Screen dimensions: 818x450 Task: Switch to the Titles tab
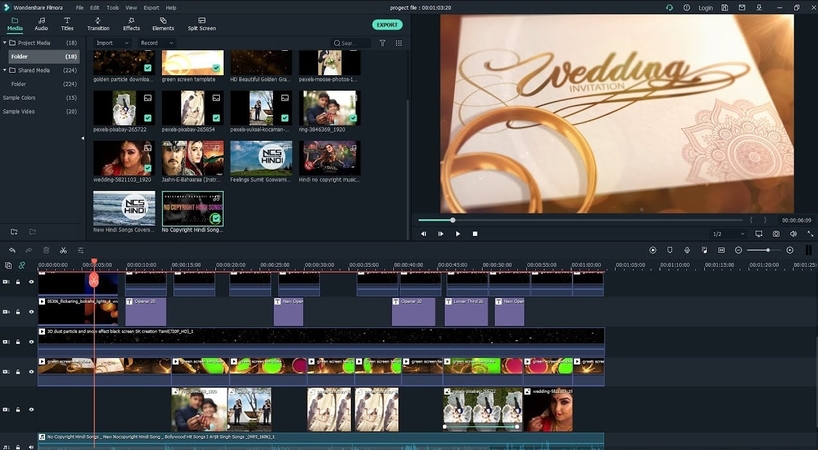pos(67,24)
